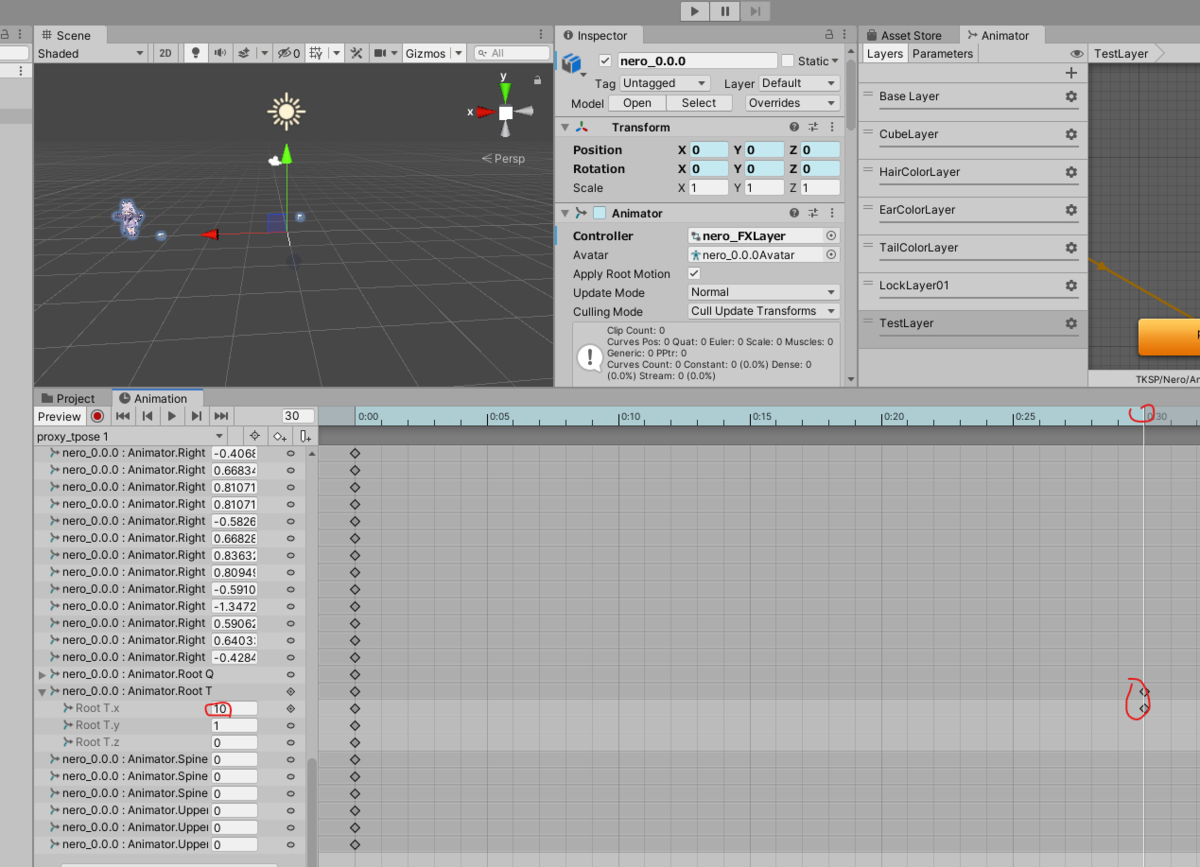
Task: Toggle the nero_0.0.0 active checkbox
Action: (x=604, y=60)
